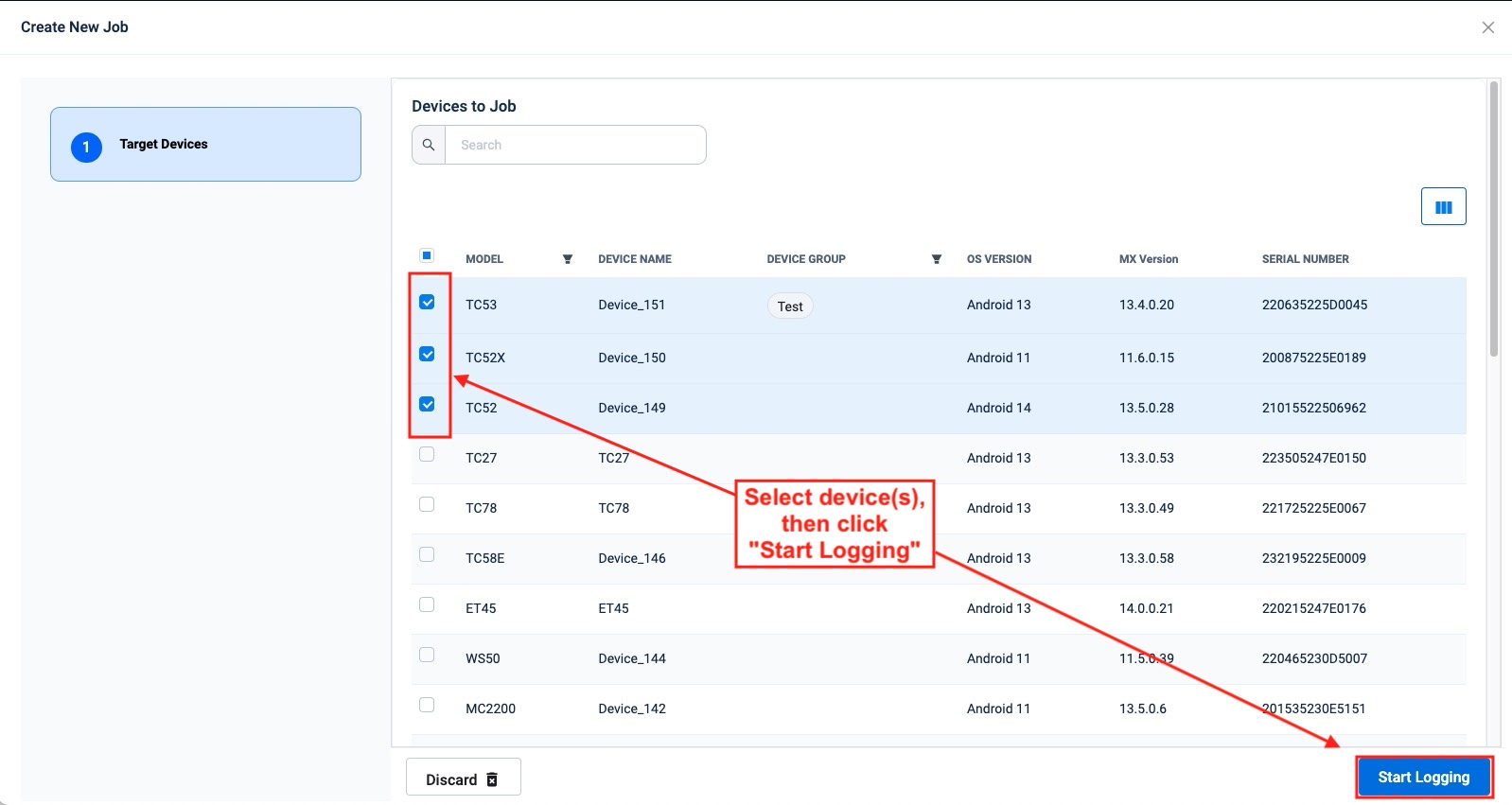
Task: Click the step 1 circle badge
Action: 86,147
